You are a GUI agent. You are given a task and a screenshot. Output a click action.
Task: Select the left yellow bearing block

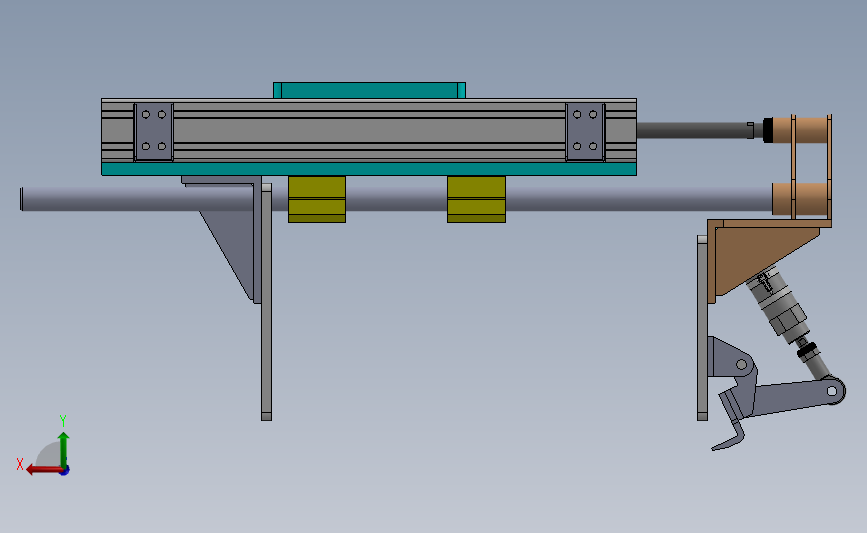[317, 199]
